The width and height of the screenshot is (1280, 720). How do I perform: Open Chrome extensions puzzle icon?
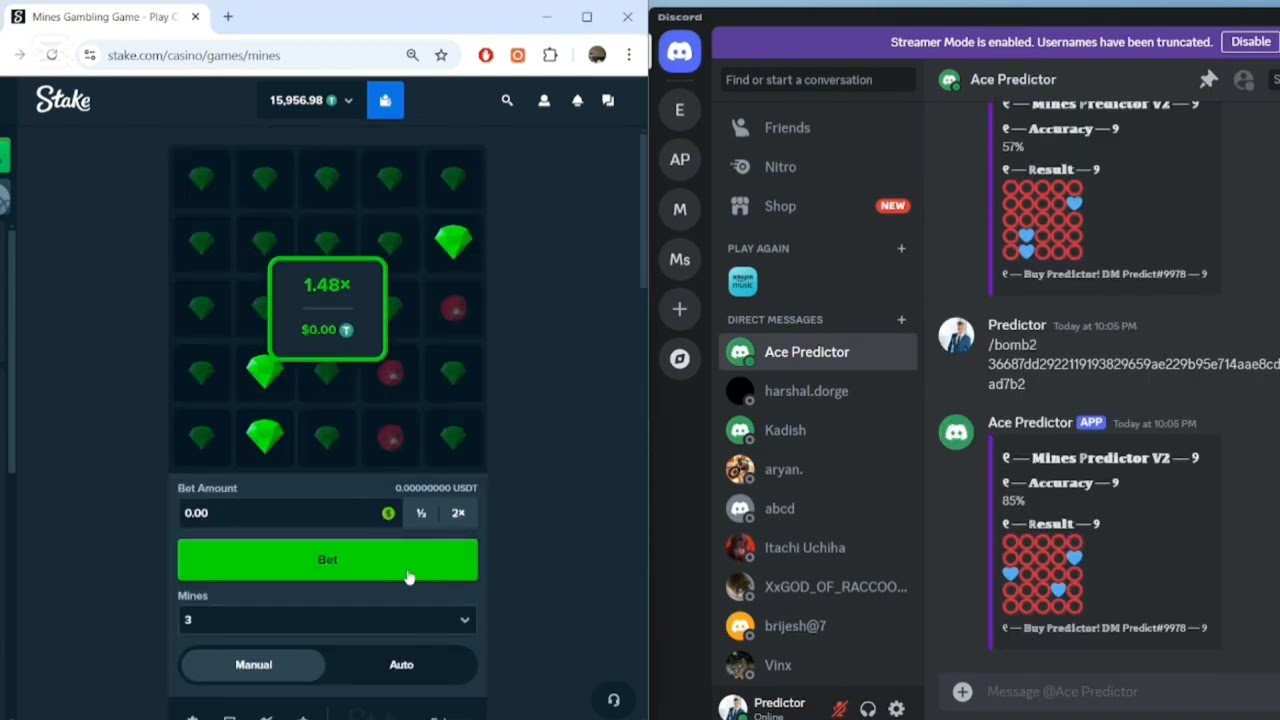pyautogui.click(x=550, y=55)
